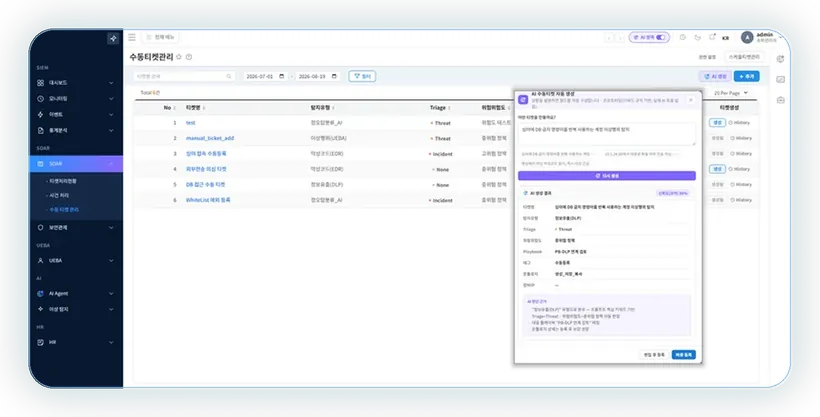Expand the 통계분석 menu chevron

tap(111, 130)
